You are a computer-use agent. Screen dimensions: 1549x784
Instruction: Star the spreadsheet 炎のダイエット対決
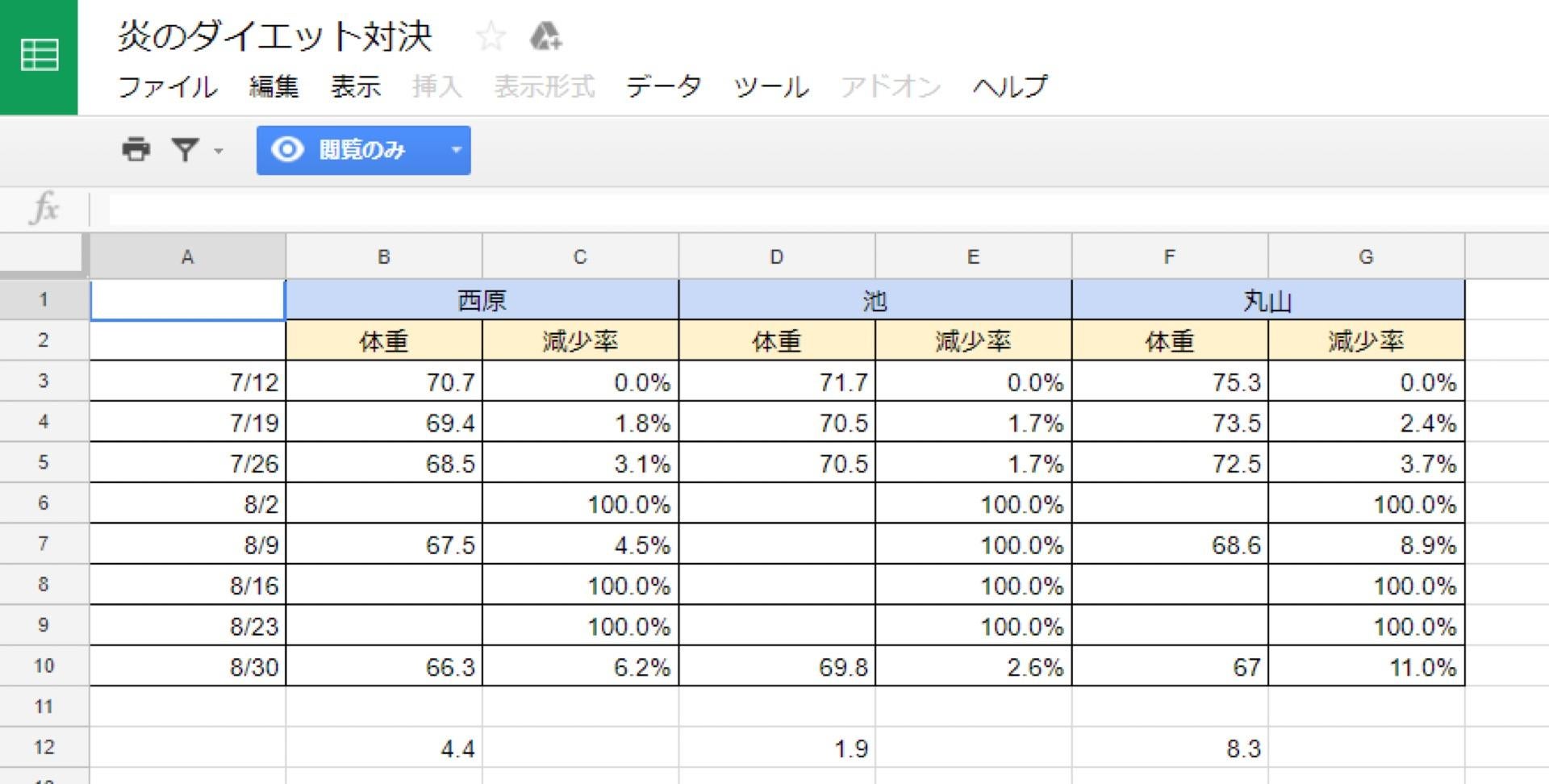(x=491, y=35)
